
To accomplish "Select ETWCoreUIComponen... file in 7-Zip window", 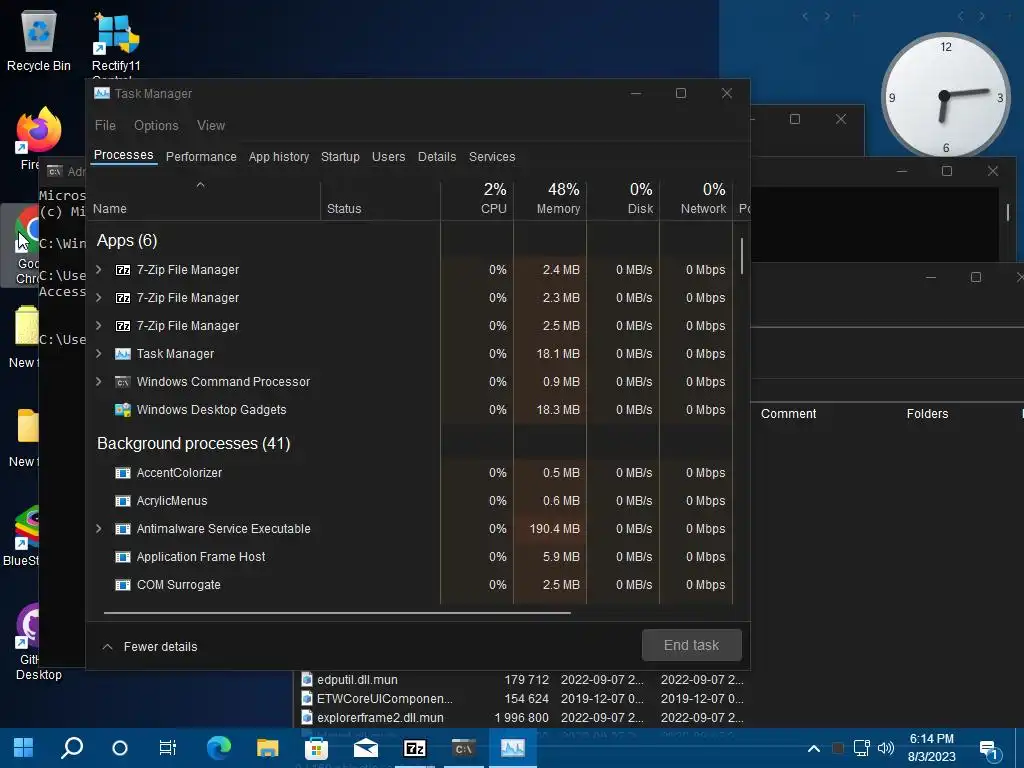I will (385, 699).
